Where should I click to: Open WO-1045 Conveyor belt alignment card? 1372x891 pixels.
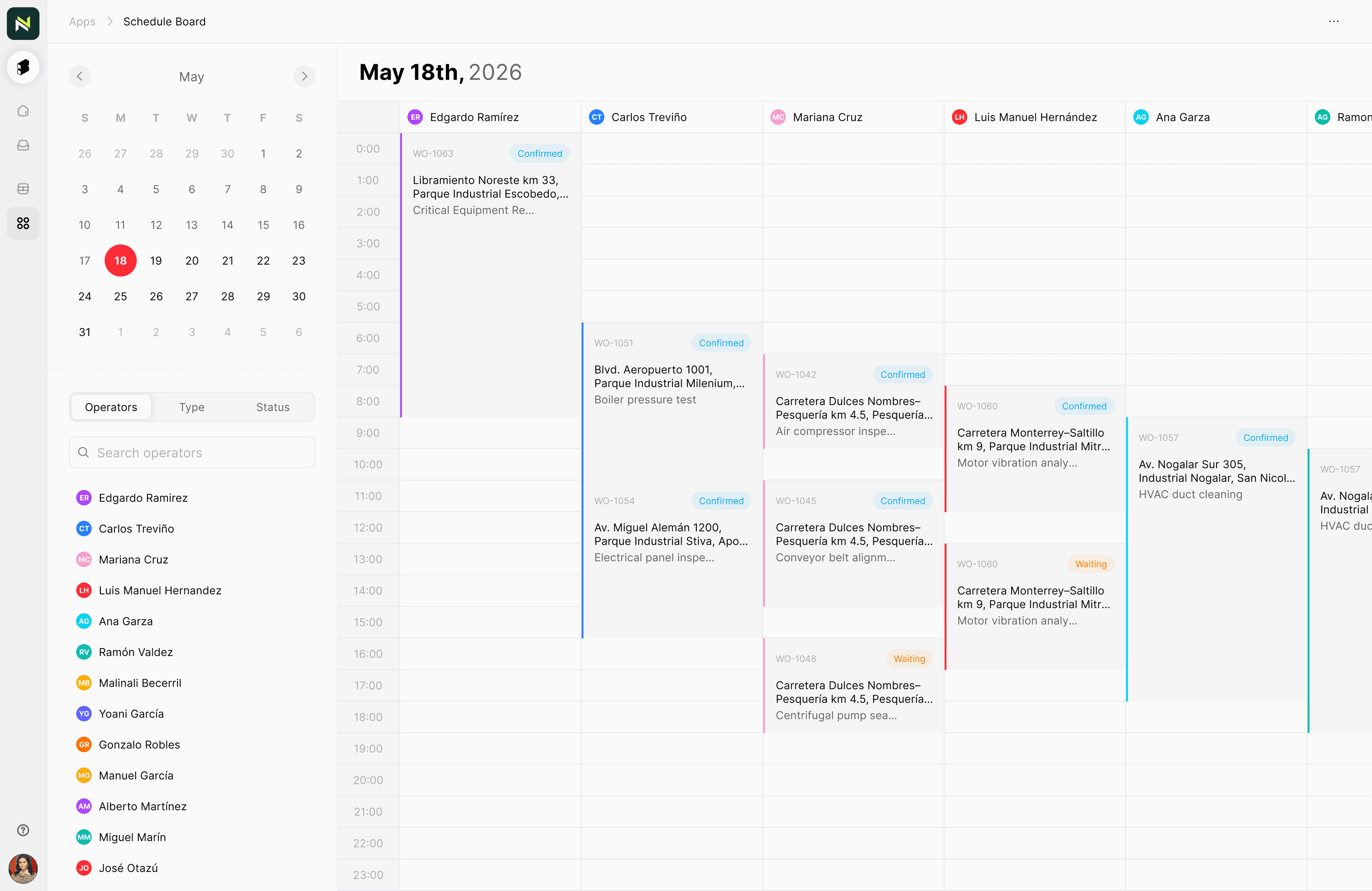coord(853,543)
